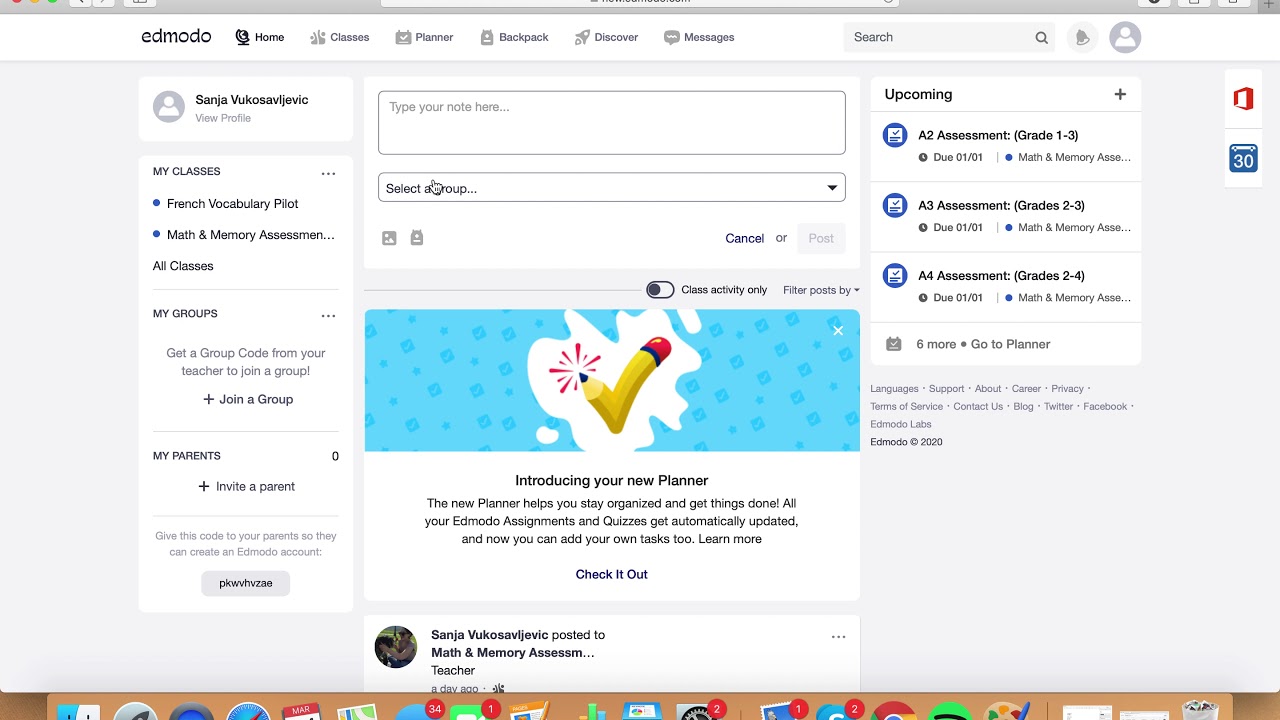Open post options ellipsis for Sanja's post
The width and height of the screenshot is (1280, 720).
point(838,637)
